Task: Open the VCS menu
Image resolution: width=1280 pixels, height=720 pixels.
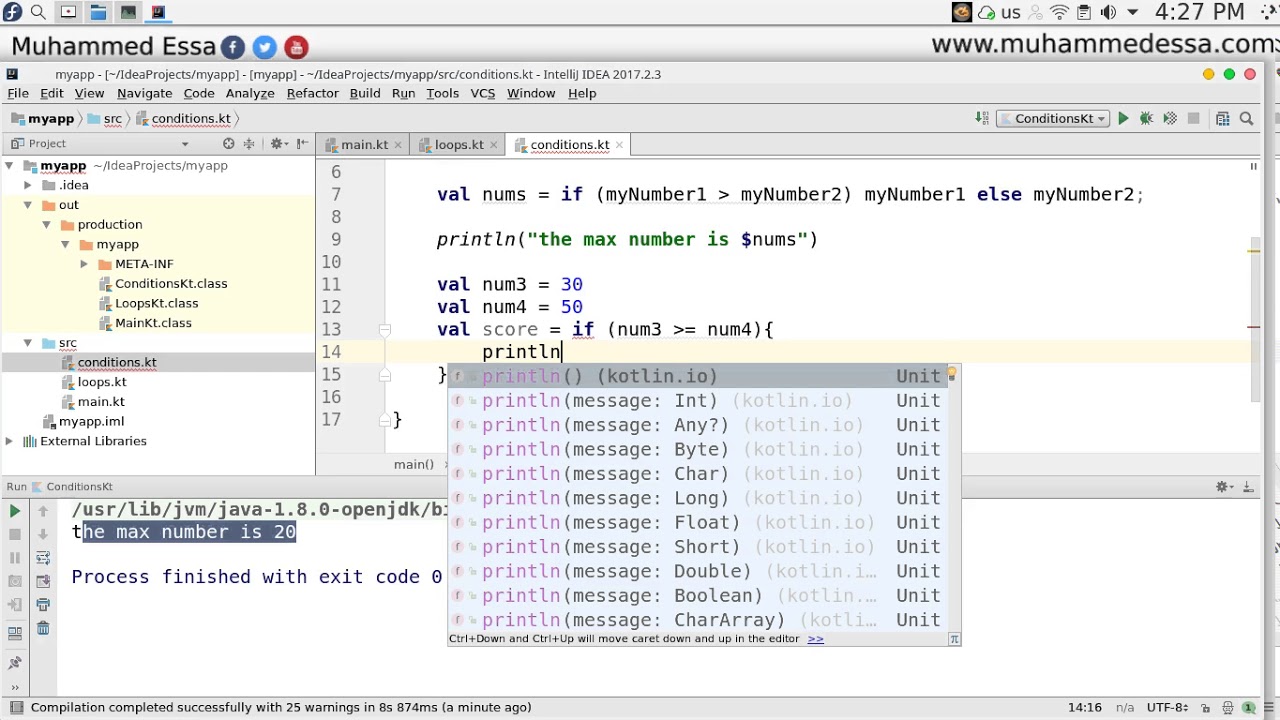Action: tap(482, 93)
